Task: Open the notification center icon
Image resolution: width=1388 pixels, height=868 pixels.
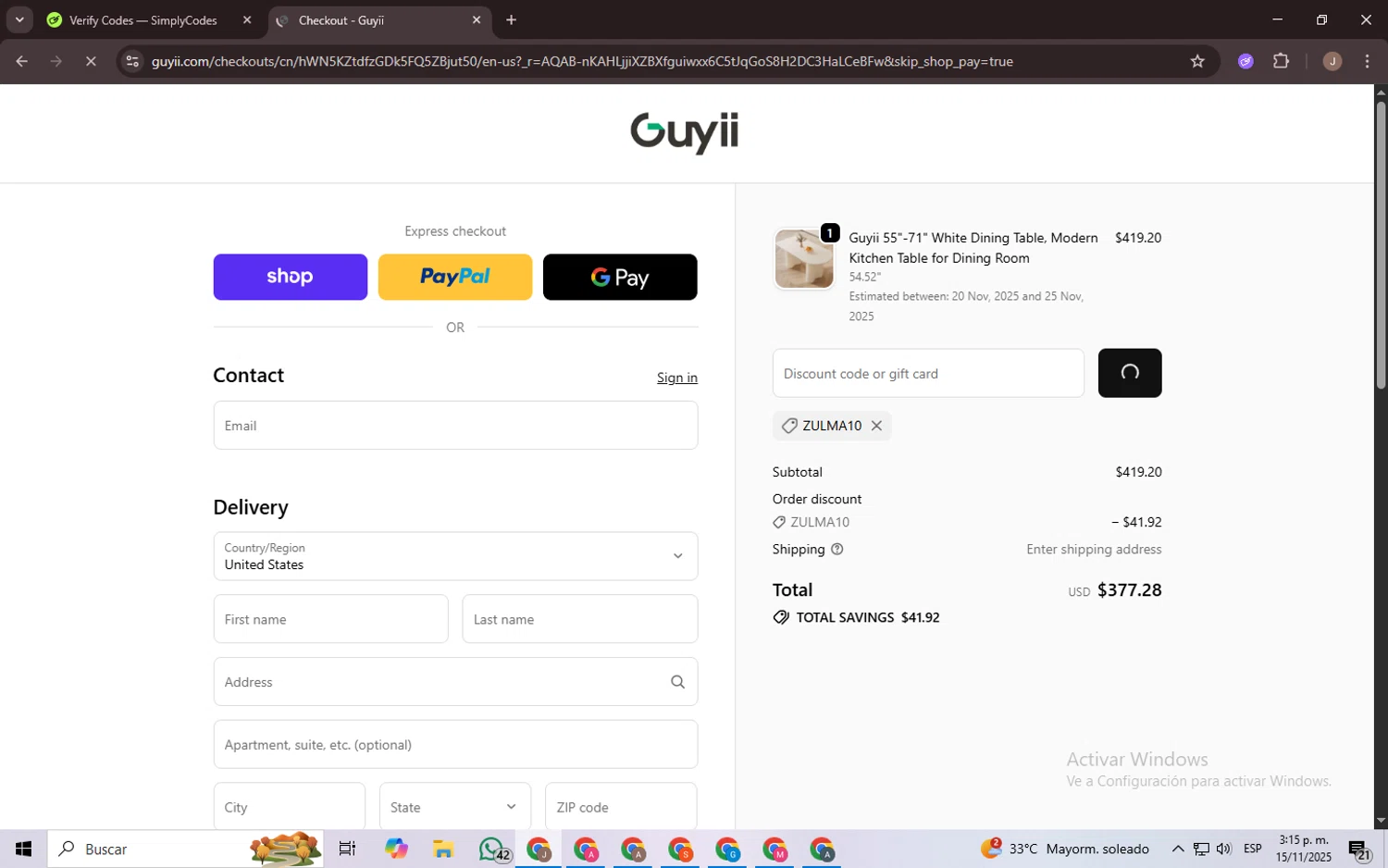Action: point(1359,849)
